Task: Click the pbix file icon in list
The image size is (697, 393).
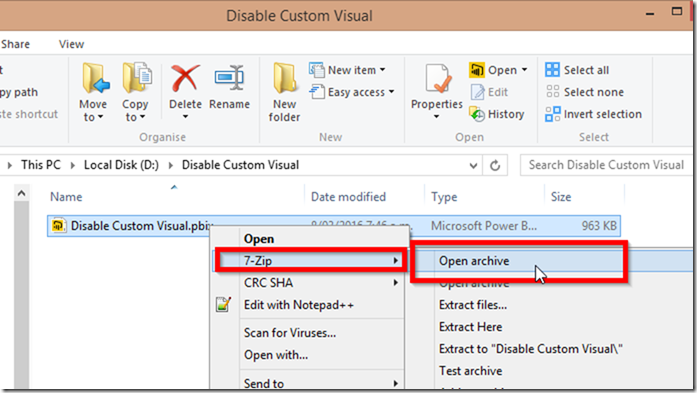Action: coord(58,225)
